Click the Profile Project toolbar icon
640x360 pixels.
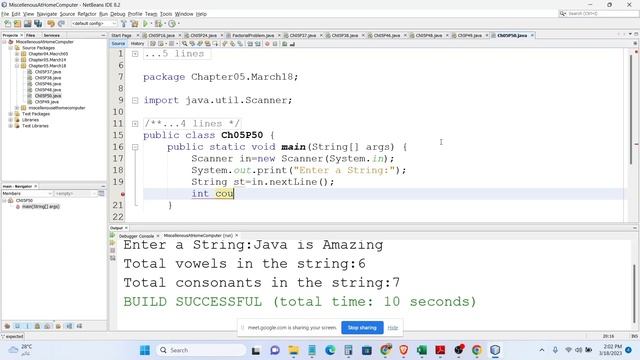(171, 24)
